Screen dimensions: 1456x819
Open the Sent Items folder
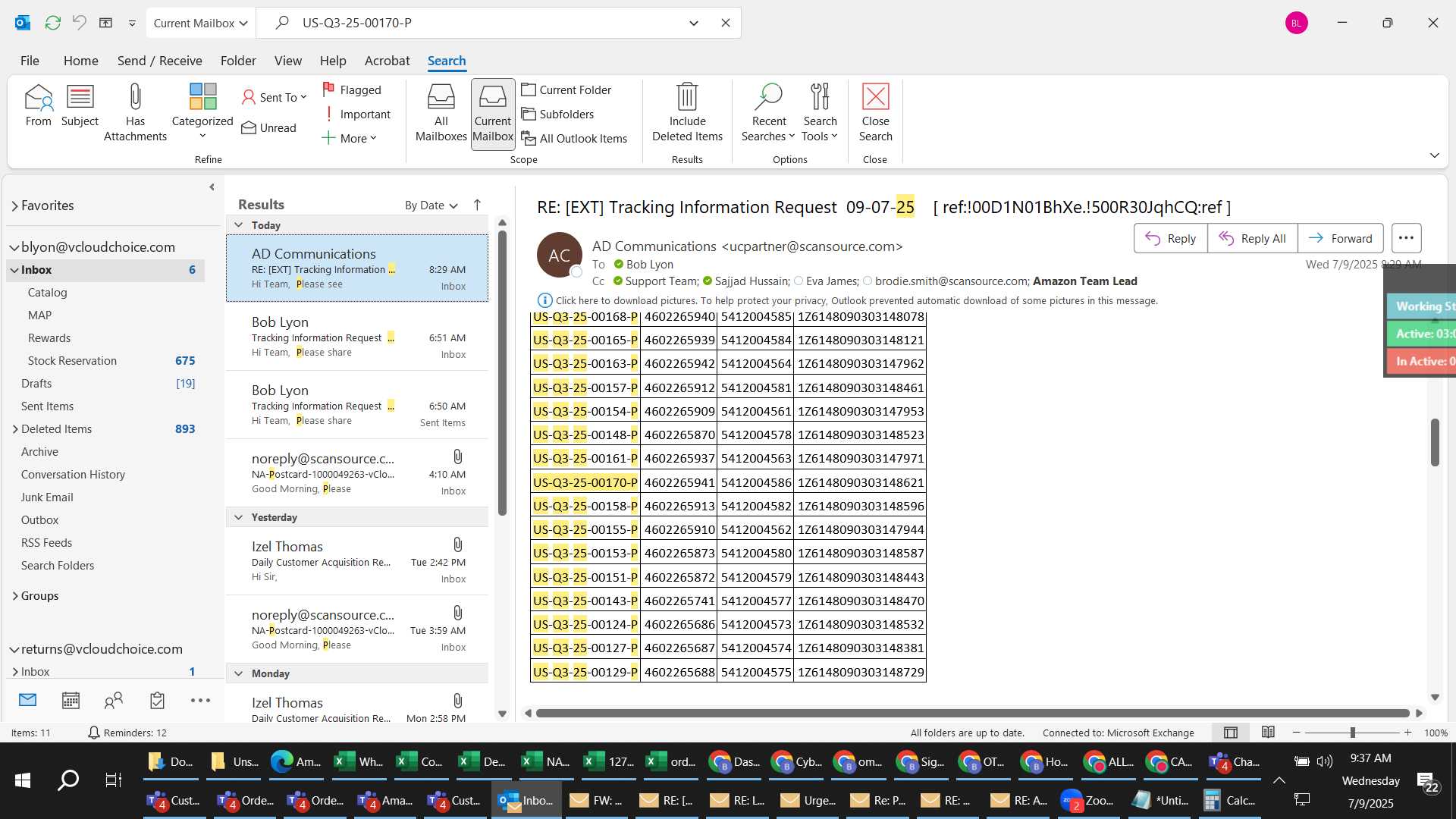tap(47, 406)
